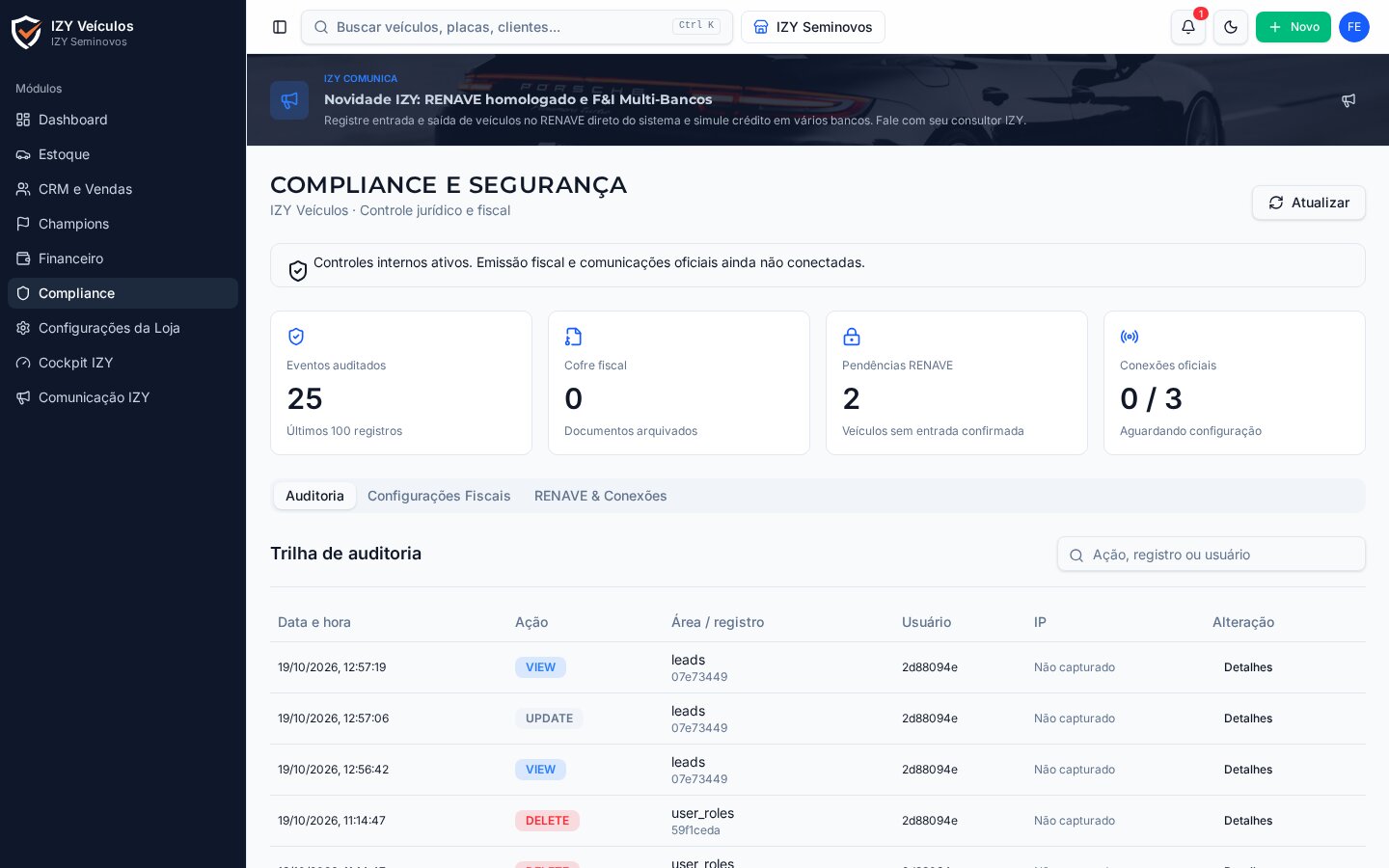Click the green Novo button
This screenshot has width=1389, height=868.
pos(1294,27)
